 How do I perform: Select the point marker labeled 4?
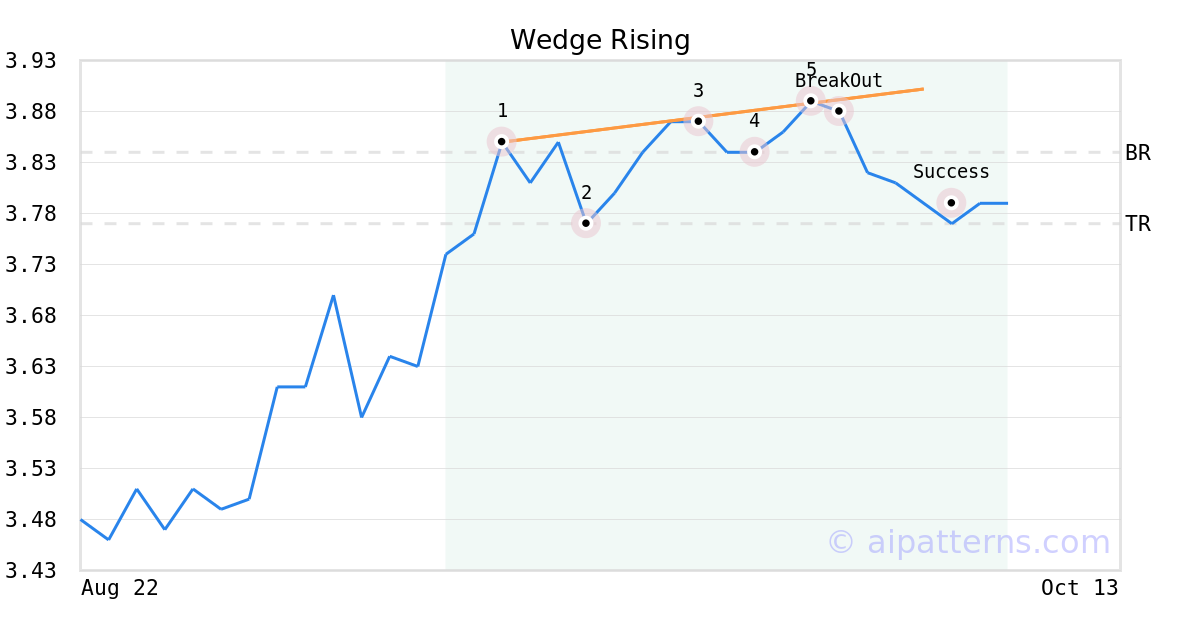coord(754,152)
